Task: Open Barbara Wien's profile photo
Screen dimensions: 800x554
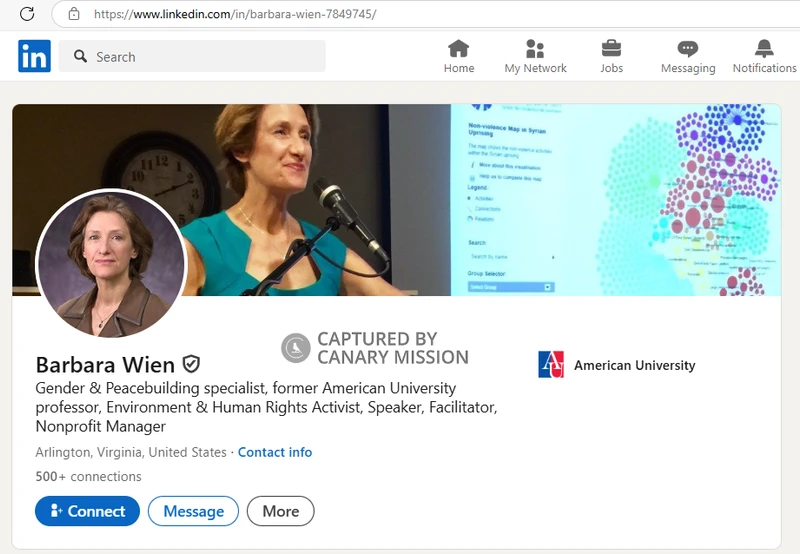Action: click(111, 264)
